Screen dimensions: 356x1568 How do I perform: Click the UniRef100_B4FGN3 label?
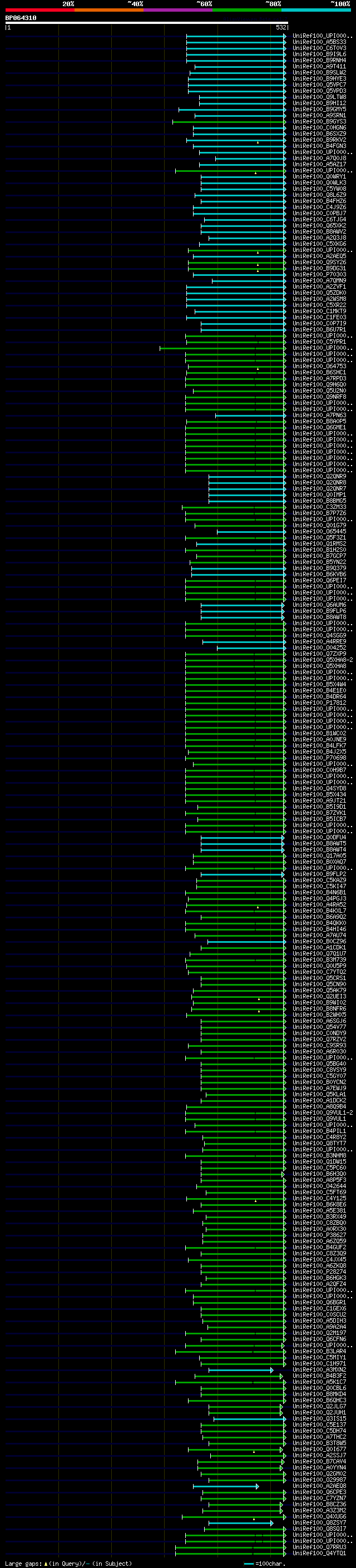tap(319, 146)
